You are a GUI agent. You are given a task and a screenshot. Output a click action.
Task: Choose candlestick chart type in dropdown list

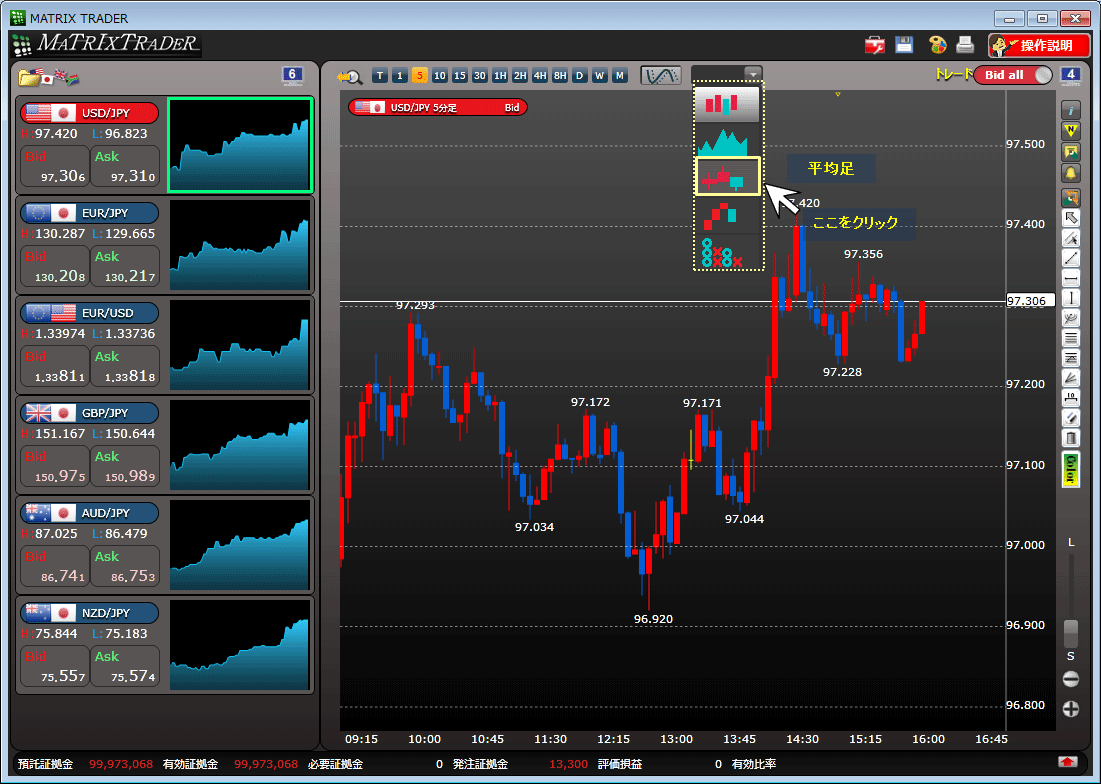pyautogui.click(x=727, y=104)
